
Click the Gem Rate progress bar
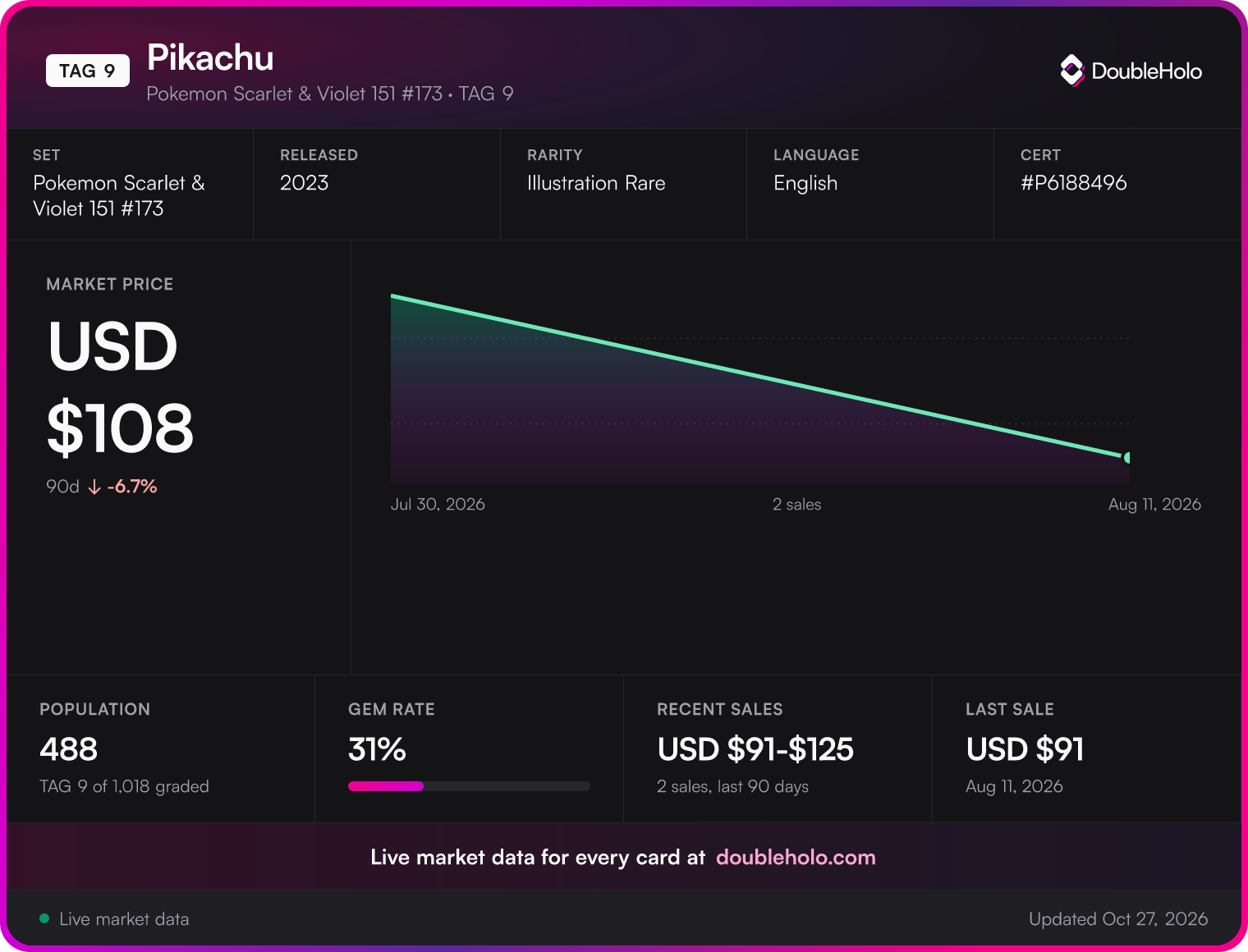[x=469, y=786]
